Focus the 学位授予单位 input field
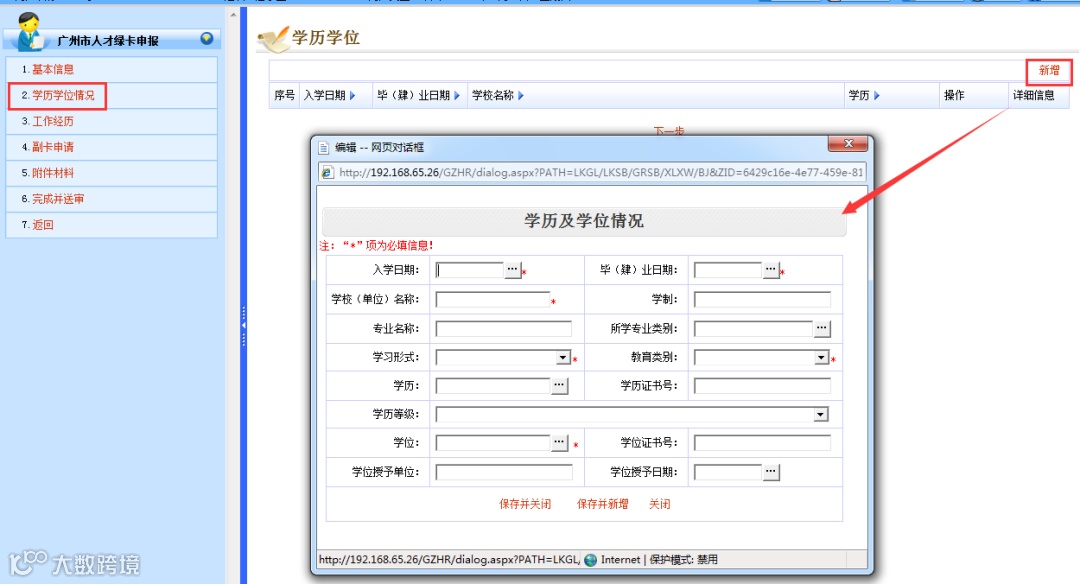Screen dimensions: 1080x584 pyautogui.click(x=503, y=472)
